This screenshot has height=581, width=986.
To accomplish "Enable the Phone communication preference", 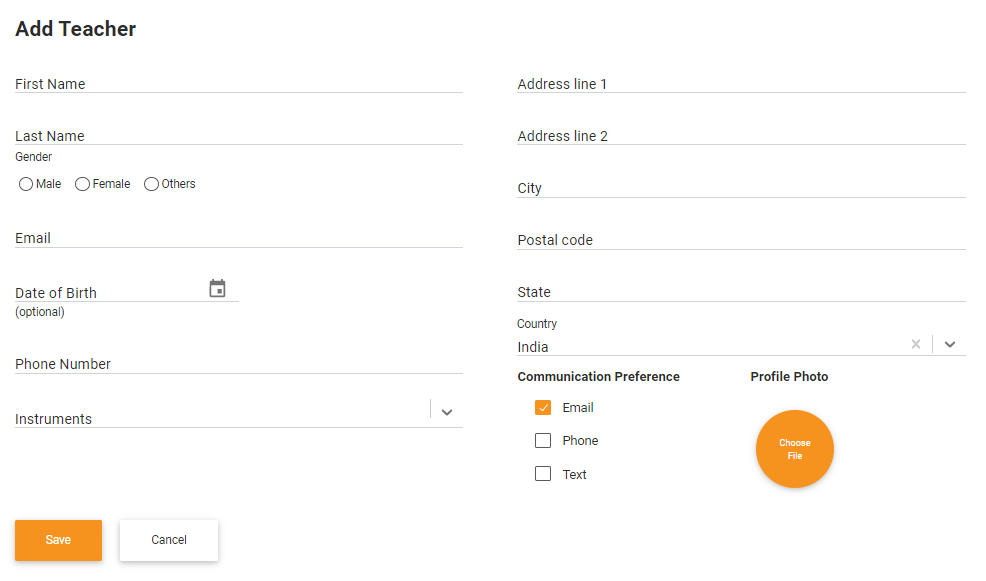I will point(543,440).
